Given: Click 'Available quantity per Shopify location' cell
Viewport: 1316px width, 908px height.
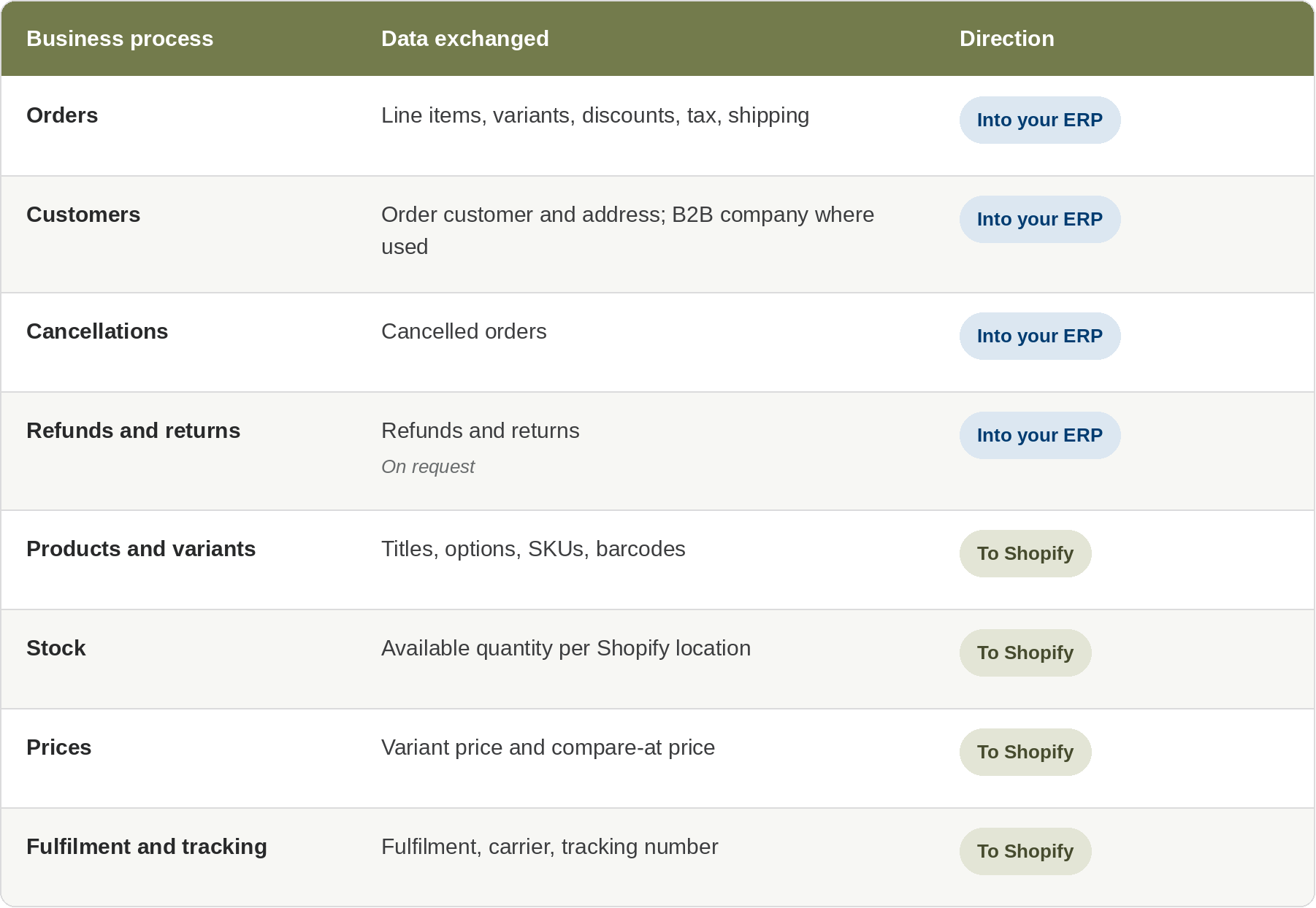Looking at the screenshot, I should click(x=566, y=648).
